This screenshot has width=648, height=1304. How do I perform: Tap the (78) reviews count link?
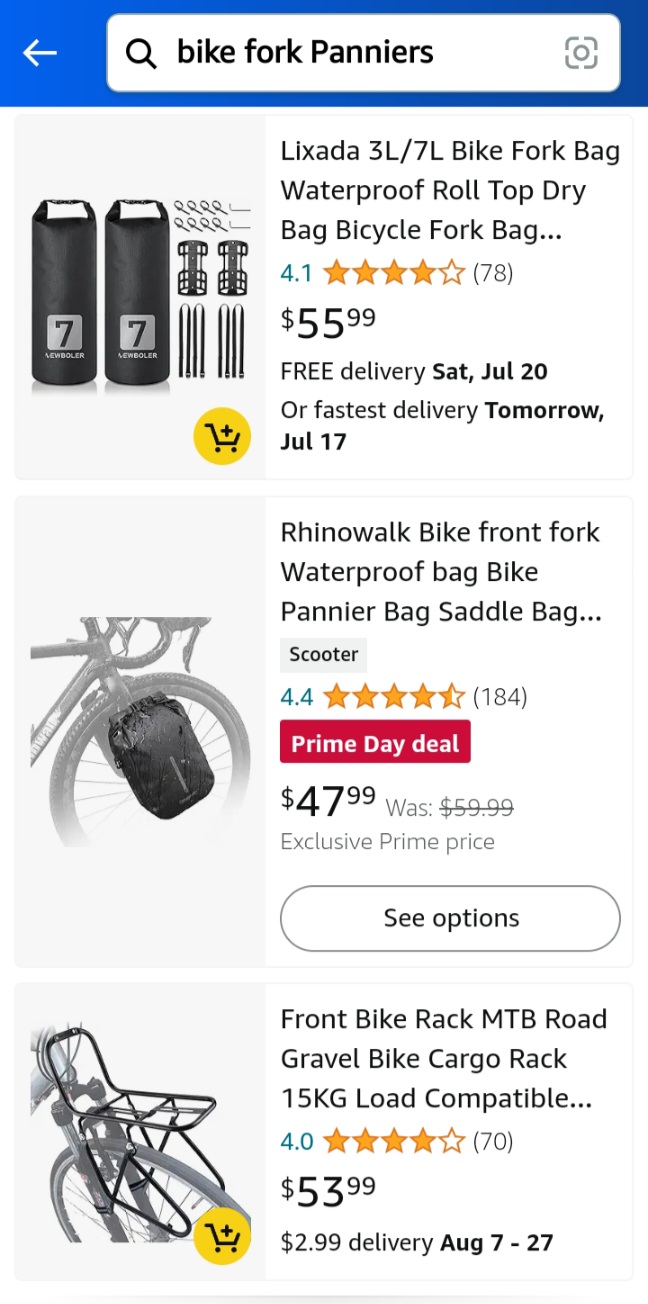[493, 272]
